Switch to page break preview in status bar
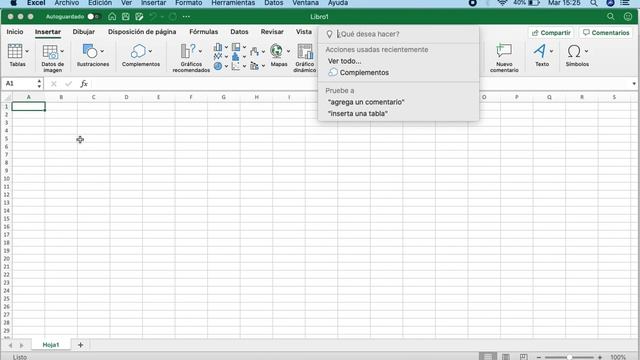The width and height of the screenshot is (640, 360). coord(524,357)
